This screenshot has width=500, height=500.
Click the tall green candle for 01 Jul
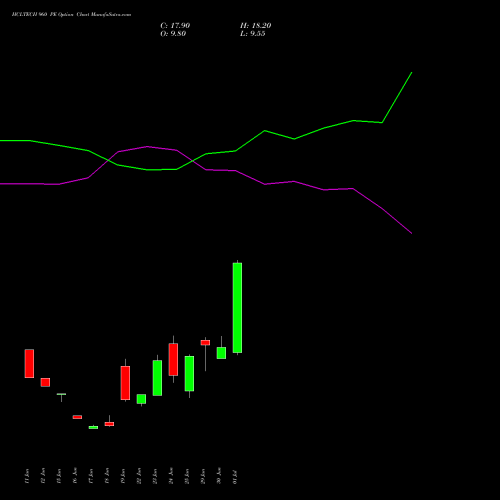coord(237,308)
